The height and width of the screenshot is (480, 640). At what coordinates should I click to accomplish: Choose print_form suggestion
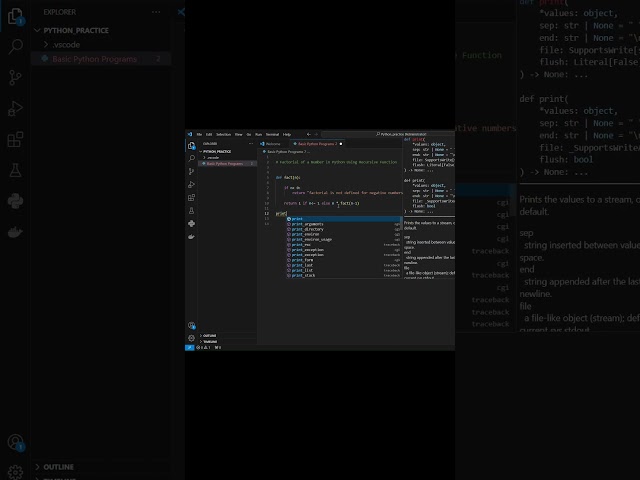pos(343,260)
